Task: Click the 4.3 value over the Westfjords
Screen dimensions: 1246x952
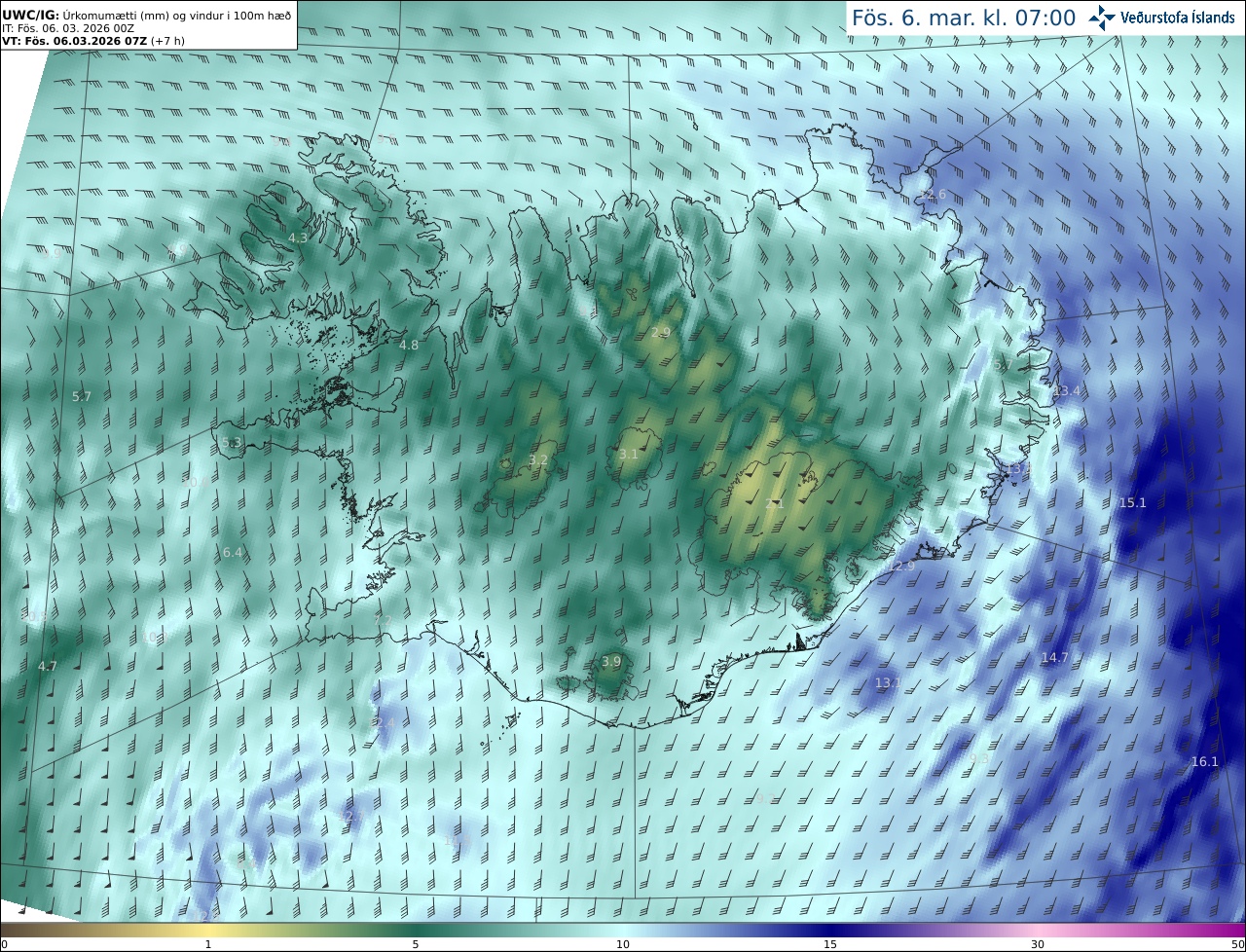Action: [x=298, y=238]
